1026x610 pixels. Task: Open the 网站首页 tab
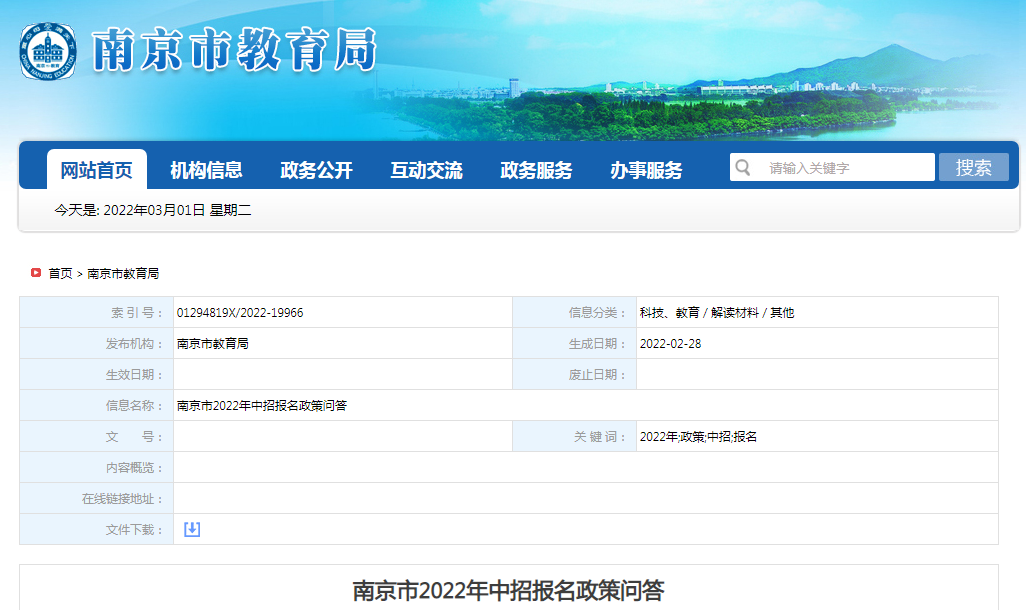pos(96,170)
